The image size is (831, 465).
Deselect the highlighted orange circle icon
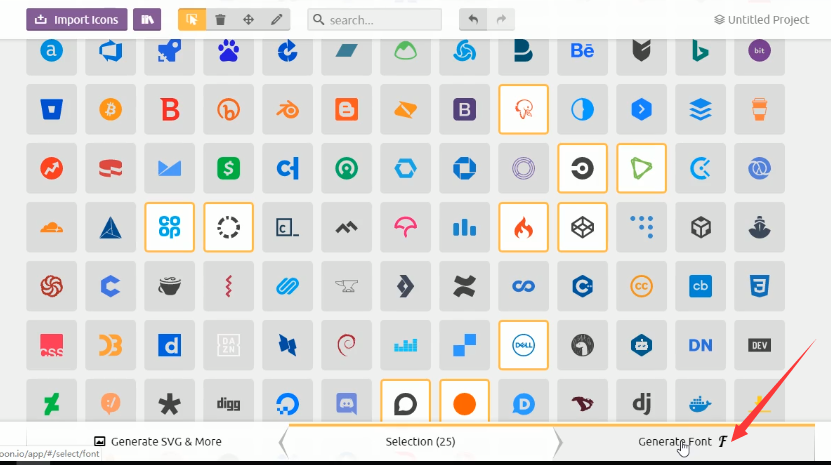pos(464,401)
